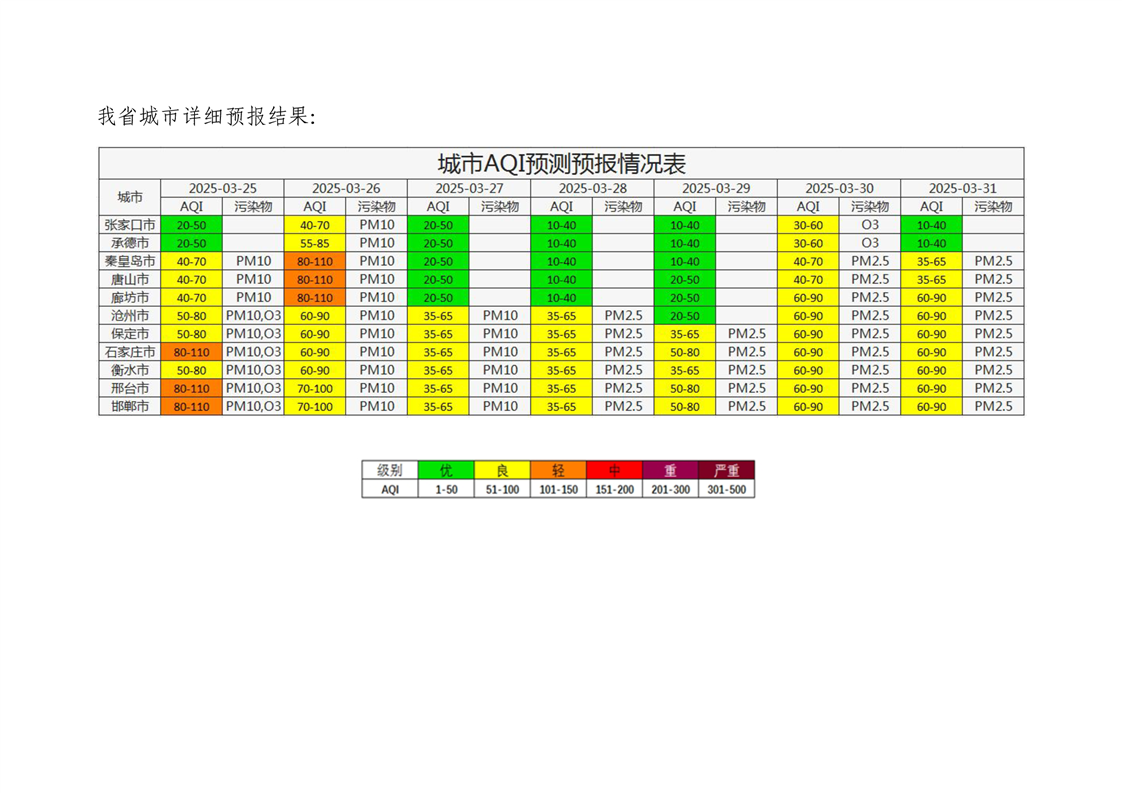Click 张家口市 O3 pollutant cell for 2025-03-30
Image resolution: width=1122 pixels, height=793 pixels.
(869, 225)
